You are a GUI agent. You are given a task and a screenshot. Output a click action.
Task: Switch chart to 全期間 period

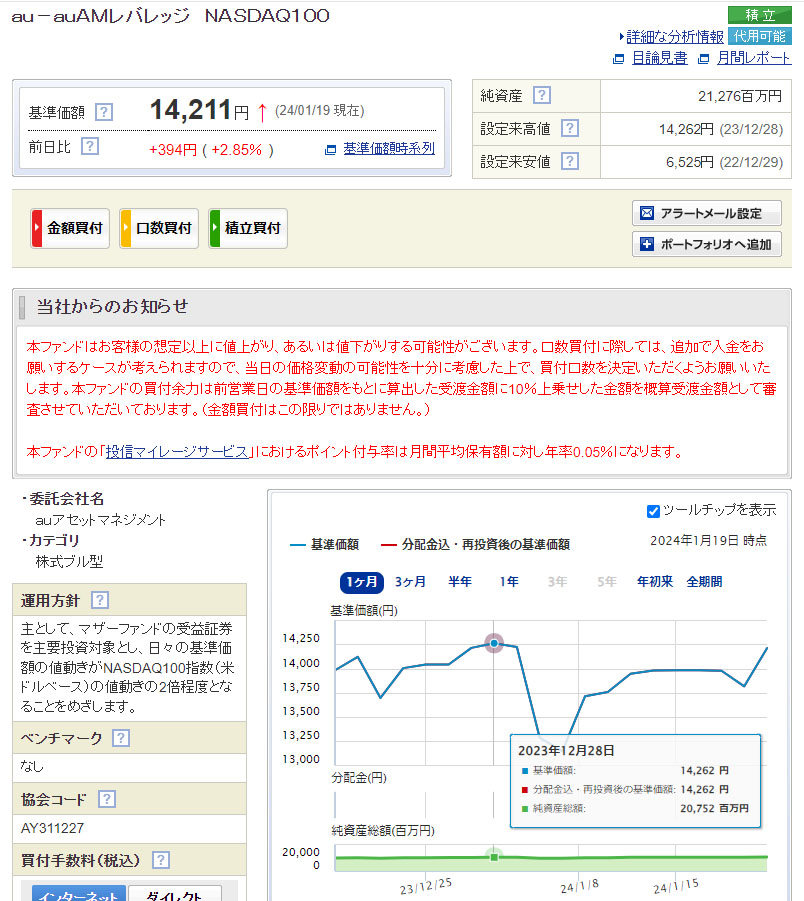704,582
